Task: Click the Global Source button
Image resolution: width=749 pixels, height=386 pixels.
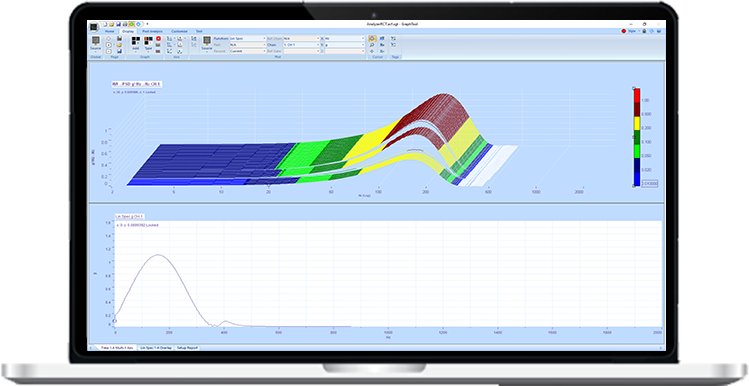Action: 96,43
